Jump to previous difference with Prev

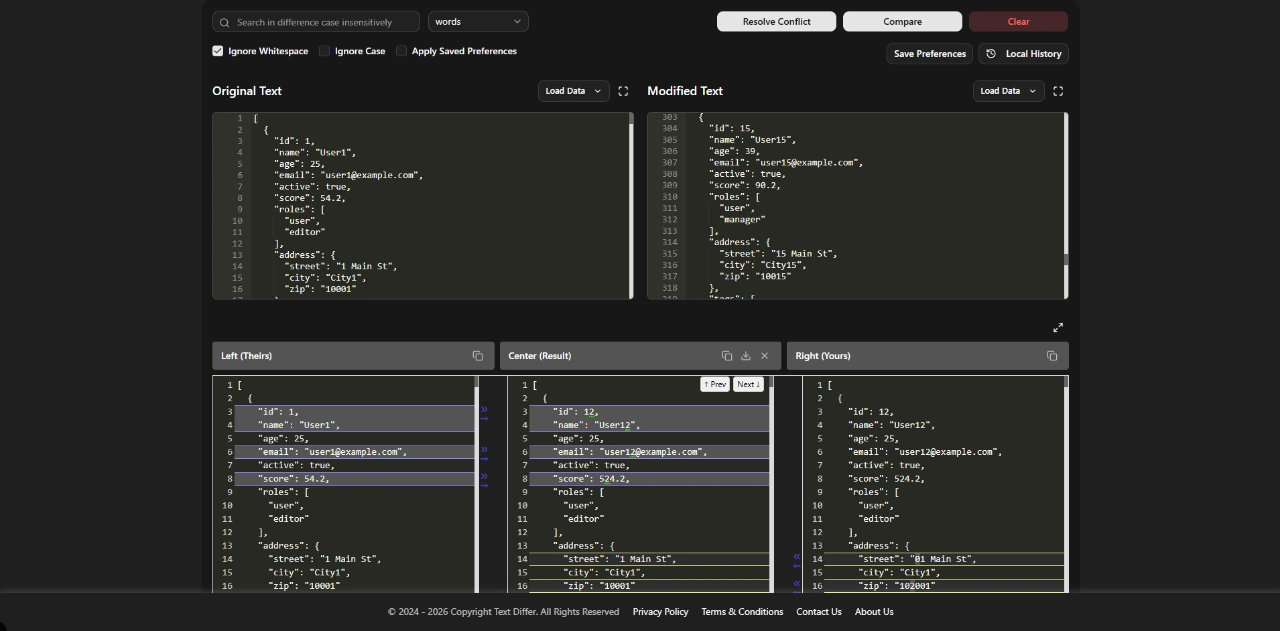714,384
